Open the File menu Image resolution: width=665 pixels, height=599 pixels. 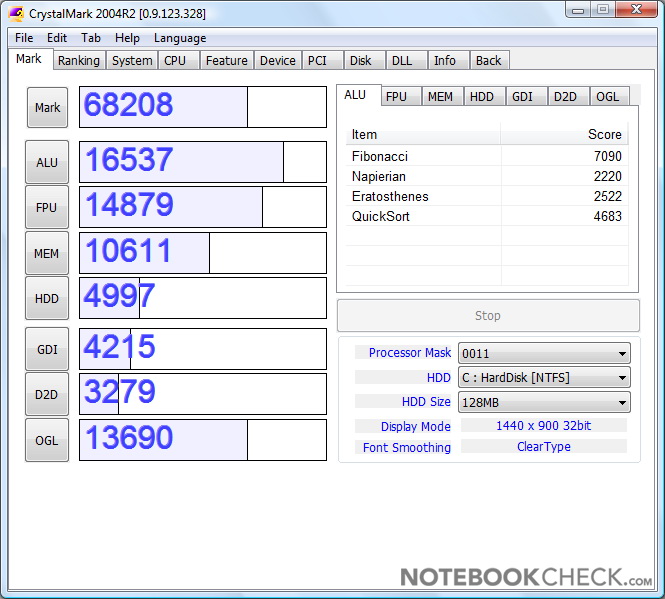24,38
